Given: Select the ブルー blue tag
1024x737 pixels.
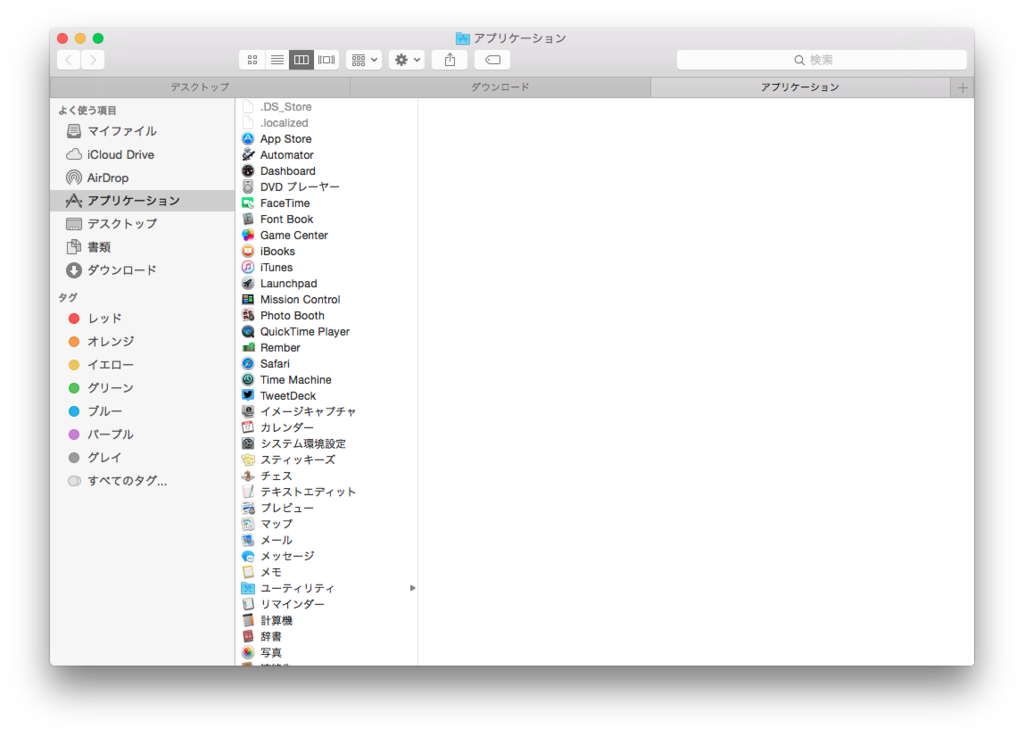Looking at the screenshot, I should tap(142, 411).
